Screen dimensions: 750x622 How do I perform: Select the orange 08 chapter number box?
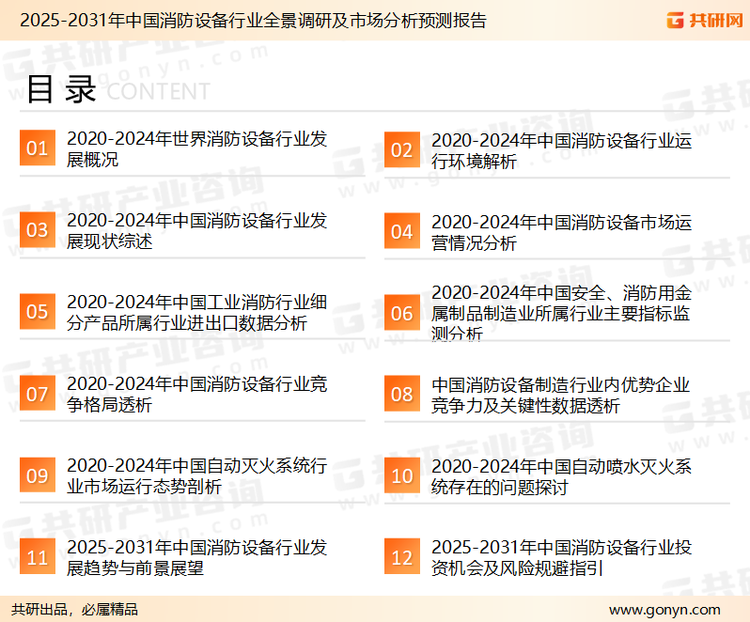402,394
